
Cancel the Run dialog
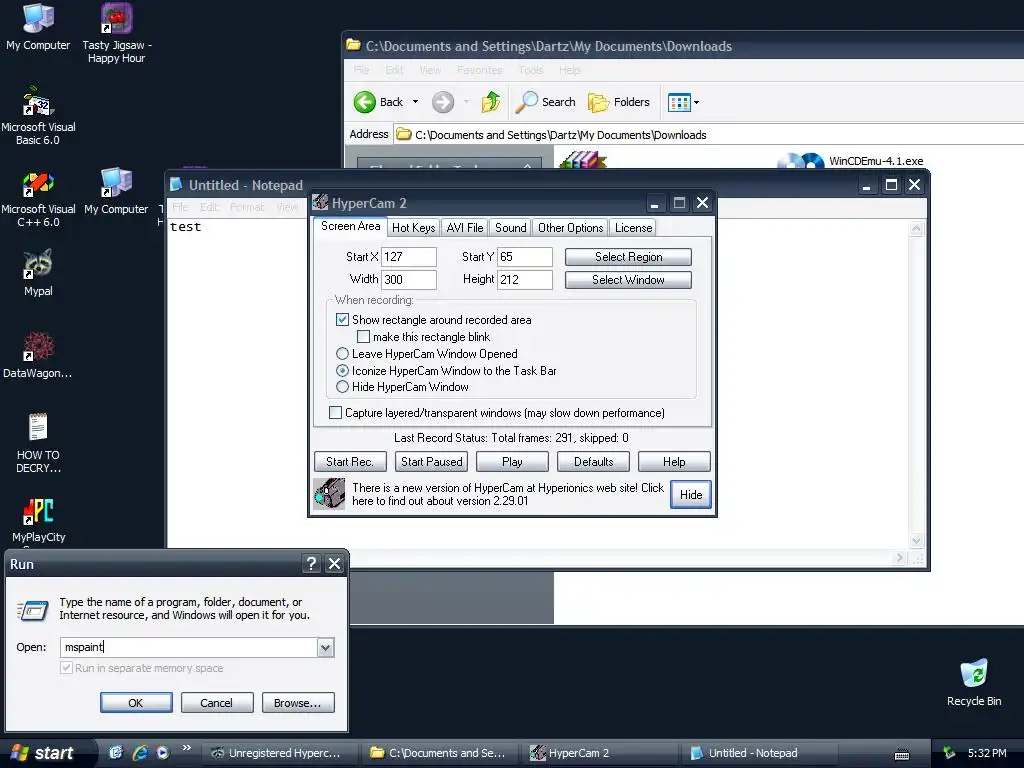point(217,703)
